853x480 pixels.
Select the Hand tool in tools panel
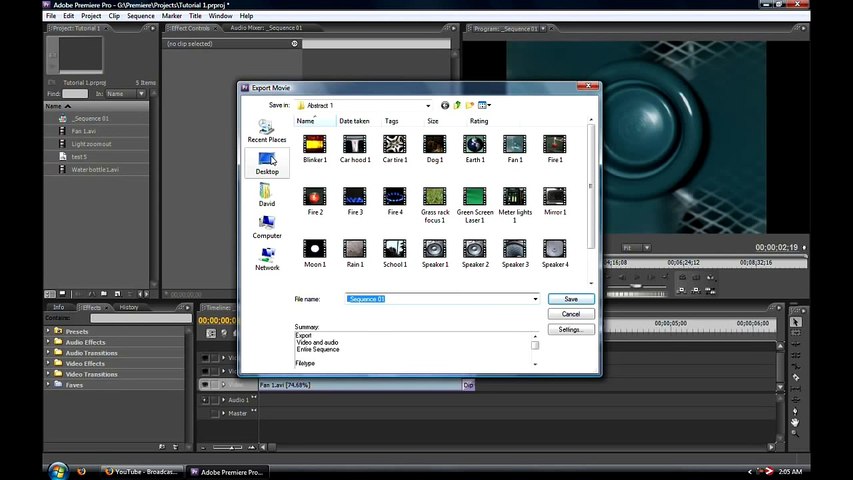pyautogui.click(x=795, y=422)
